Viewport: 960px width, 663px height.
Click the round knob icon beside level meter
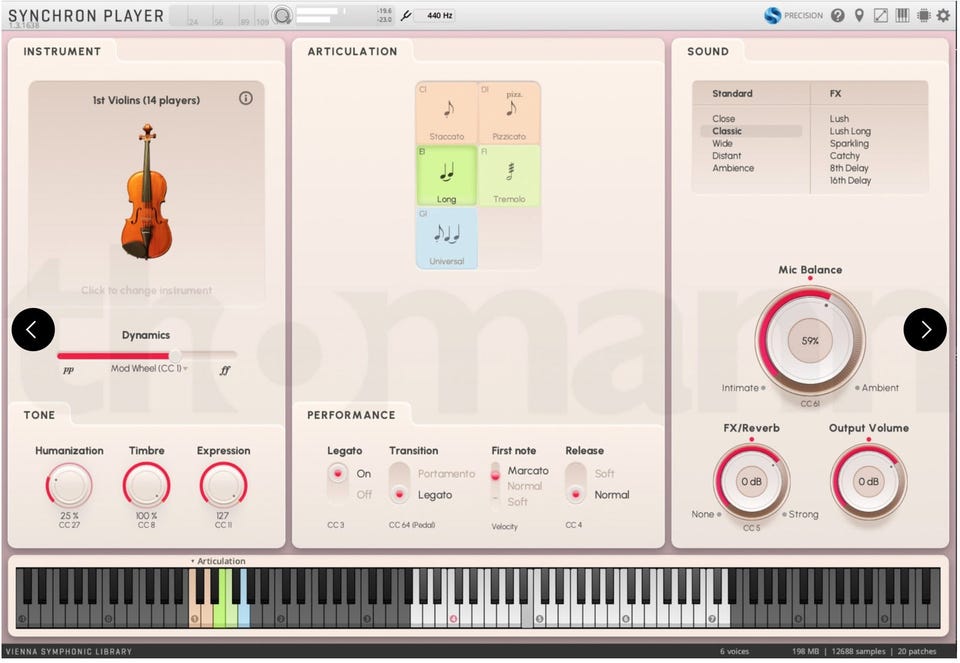click(x=282, y=15)
